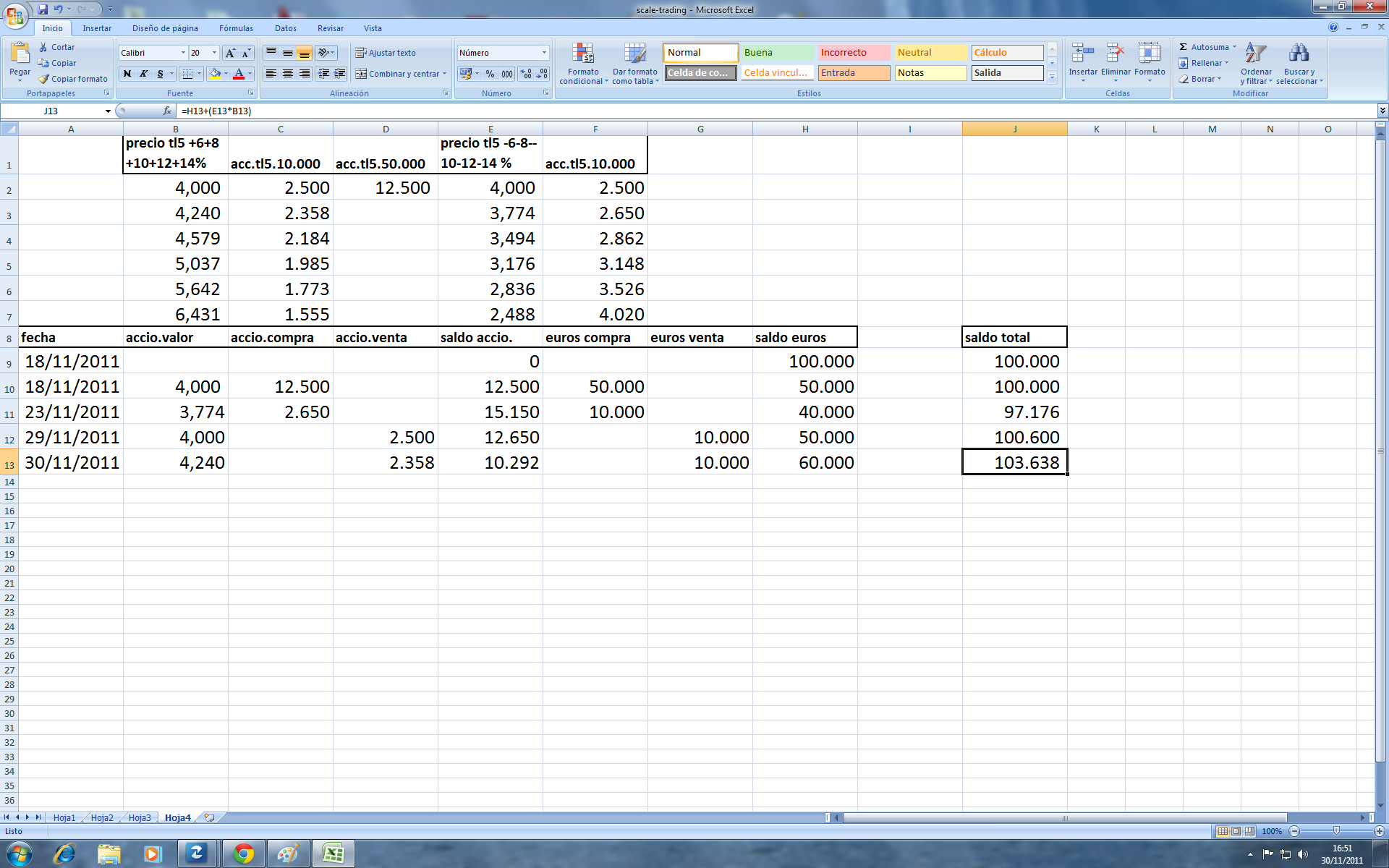1389x868 pixels.
Task: Click the Ajustar texto button
Action: tap(385, 53)
